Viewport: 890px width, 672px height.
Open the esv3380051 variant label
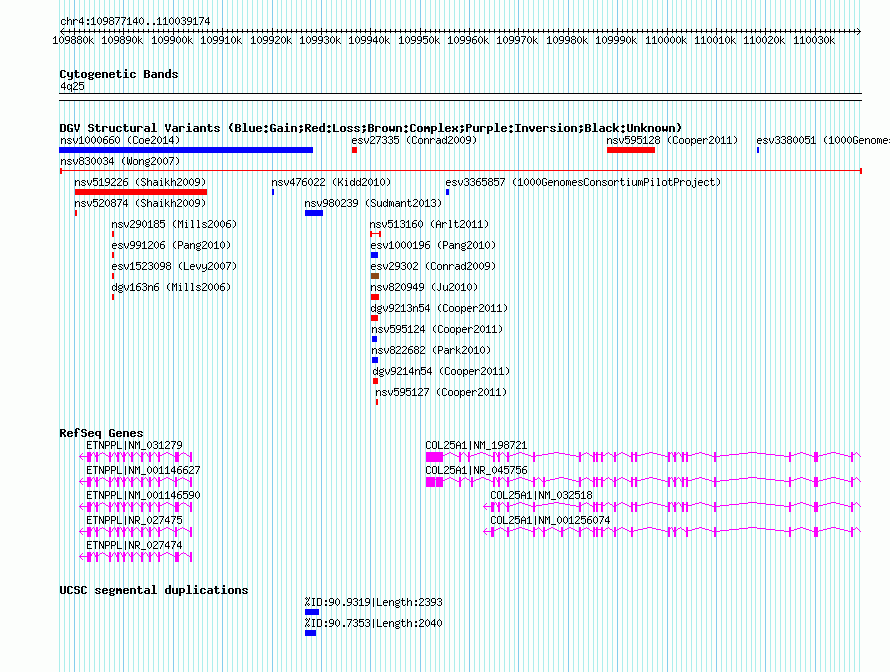point(822,140)
